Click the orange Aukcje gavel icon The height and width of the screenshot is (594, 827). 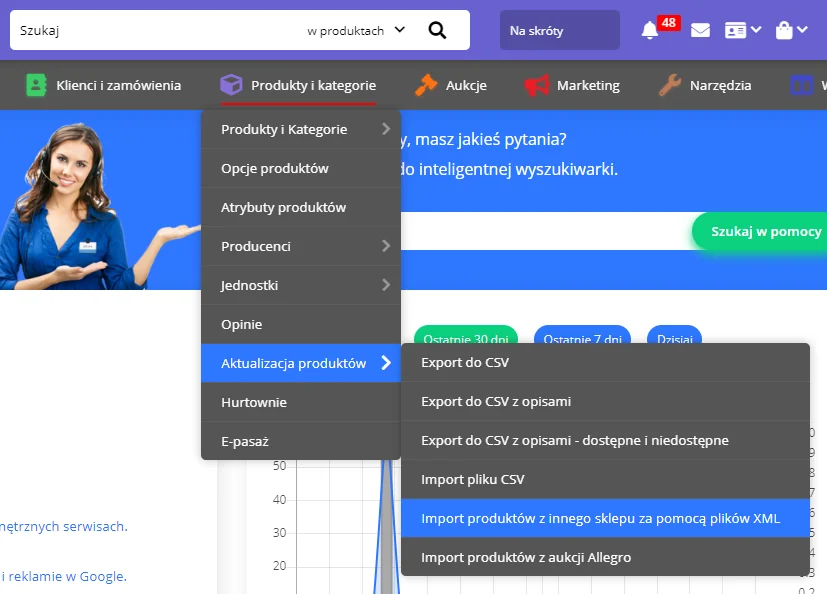426,85
